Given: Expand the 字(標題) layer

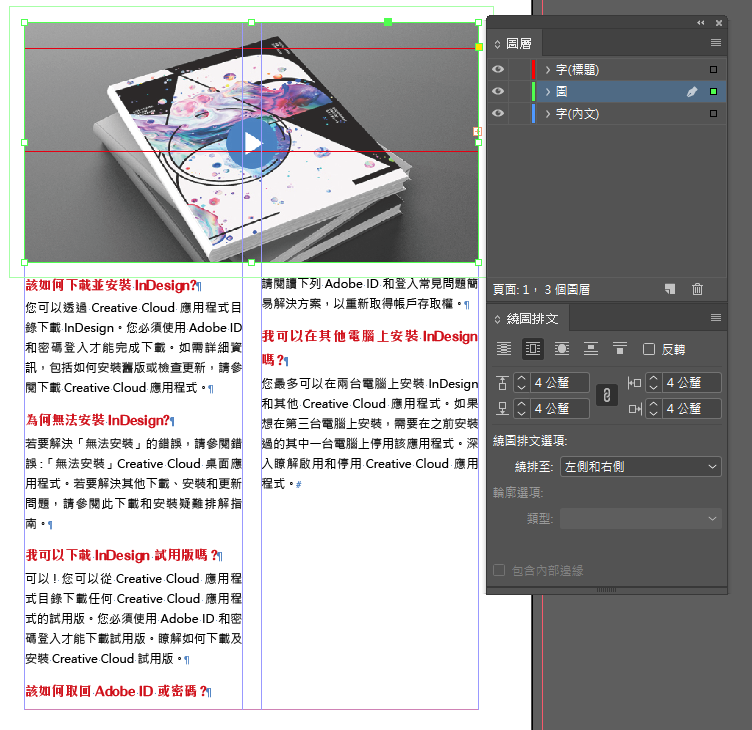Looking at the screenshot, I should 548,70.
